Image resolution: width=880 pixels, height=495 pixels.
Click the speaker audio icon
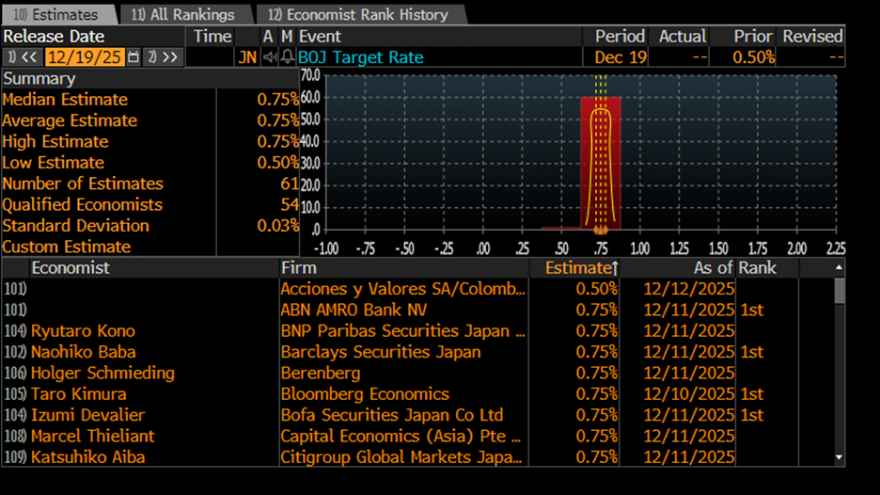(x=270, y=57)
